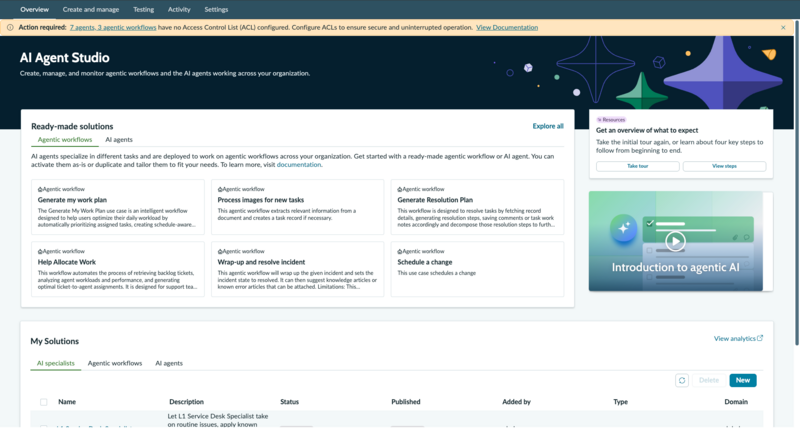Screen dimensions: 800x428
Task: Click the info icon in Action required banner
Action: (x=10, y=28)
